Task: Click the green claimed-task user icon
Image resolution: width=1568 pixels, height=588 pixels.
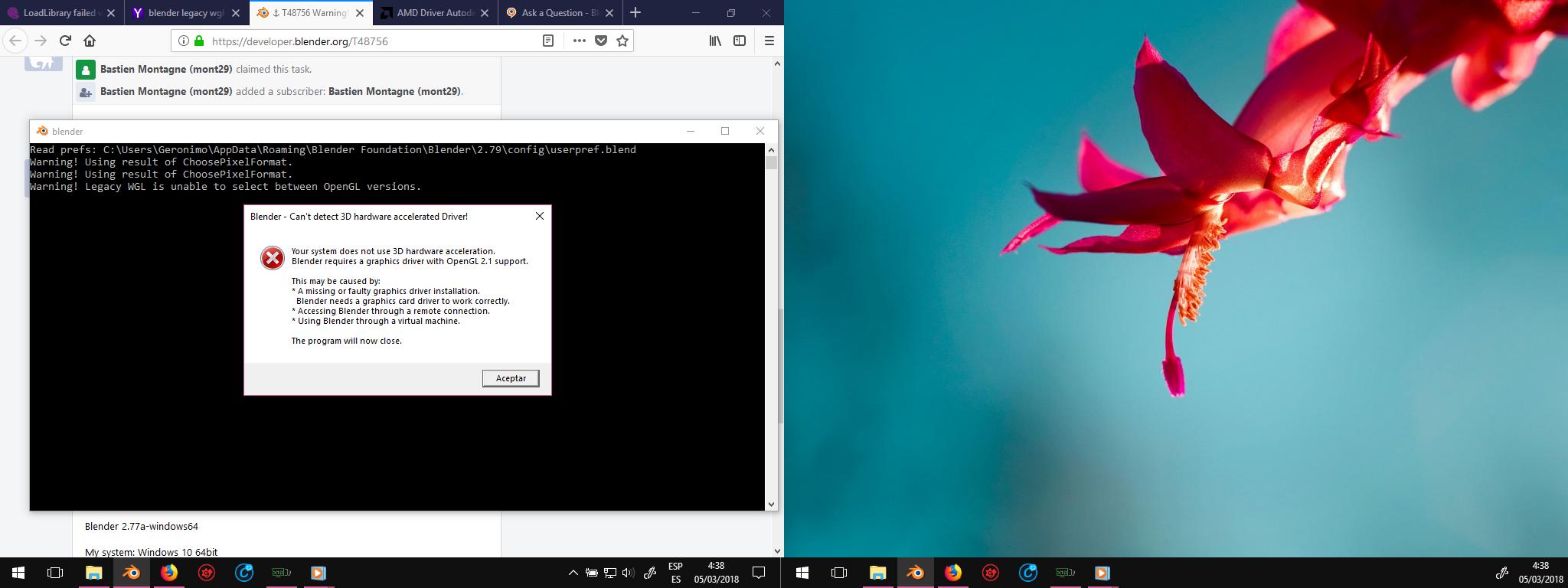Action: 86,70
